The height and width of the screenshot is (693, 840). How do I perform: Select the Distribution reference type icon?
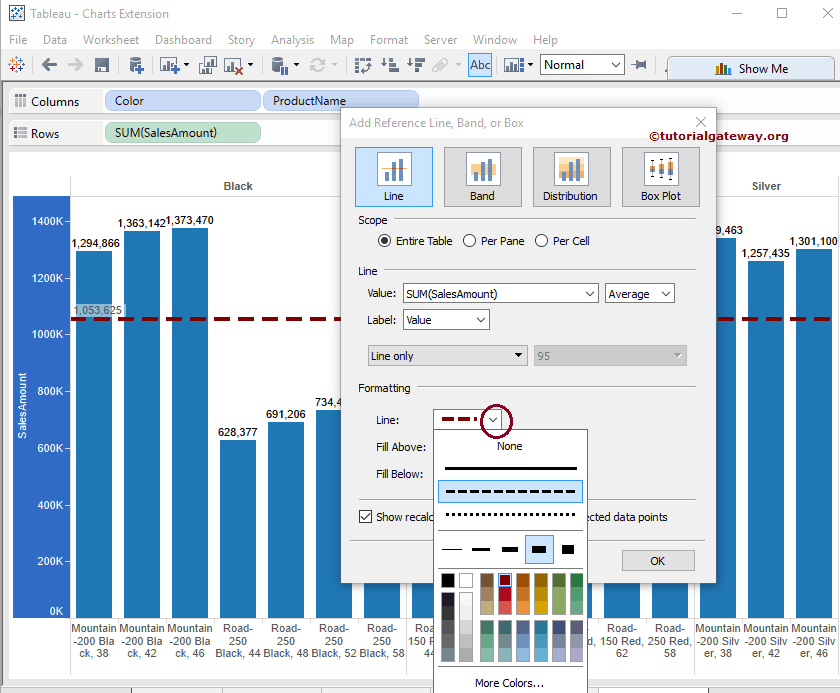(x=571, y=176)
